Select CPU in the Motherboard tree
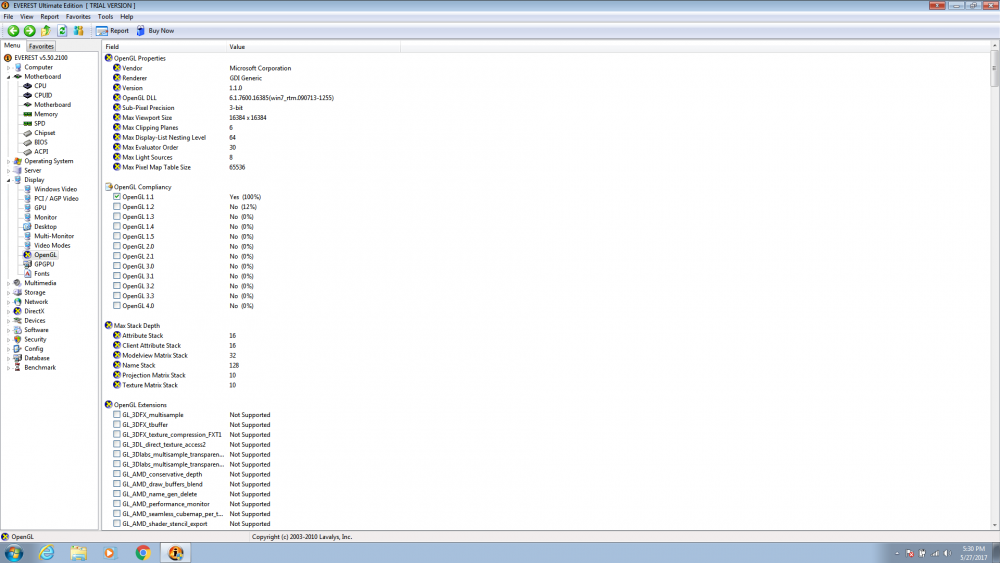1000x563 pixels. pyautogui.click(x=40, y=86)
